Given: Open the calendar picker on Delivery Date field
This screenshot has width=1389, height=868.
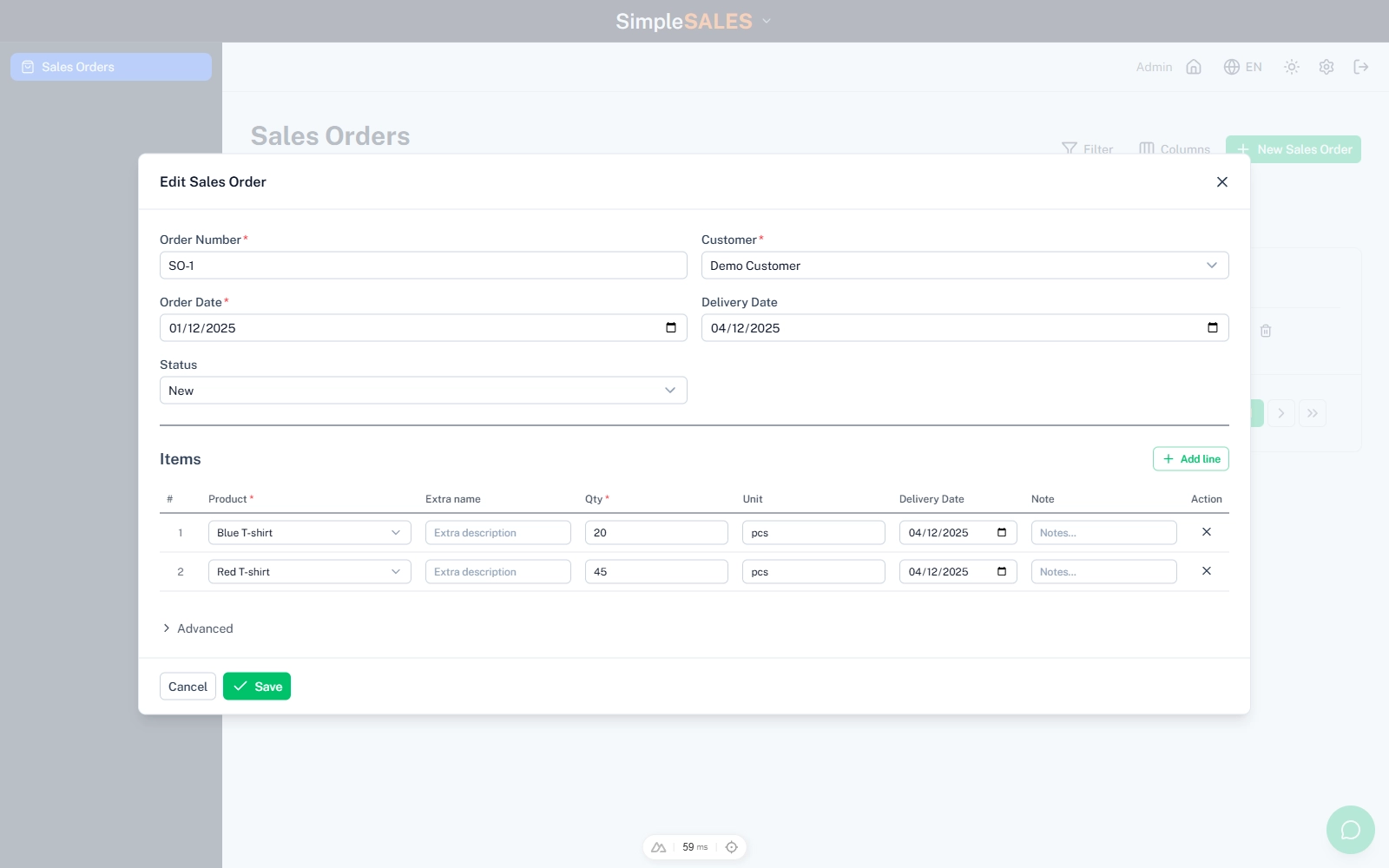Looking at the screenshot, I should (1213, 328).
